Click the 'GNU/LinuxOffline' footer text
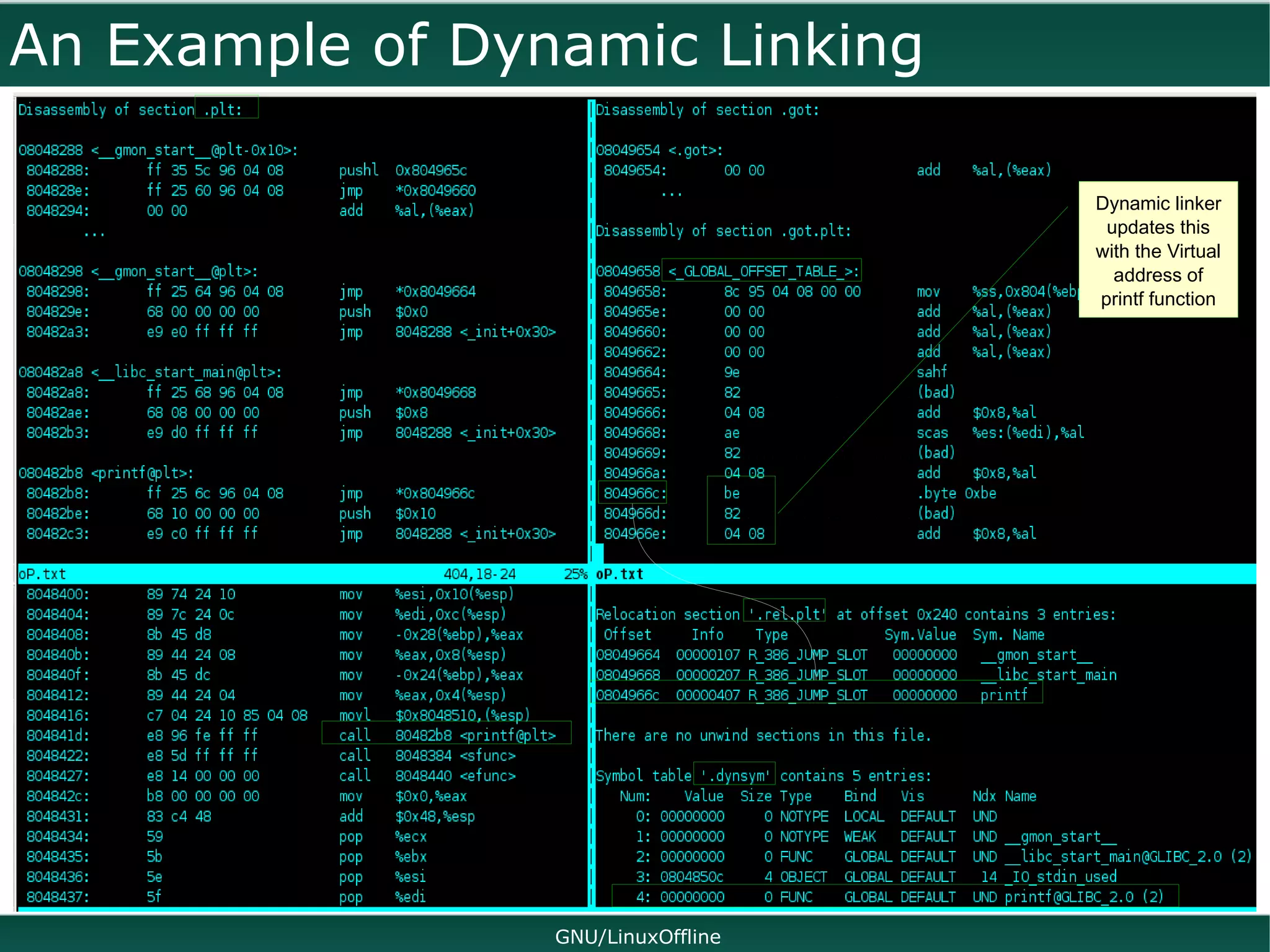 coord(637,936)
